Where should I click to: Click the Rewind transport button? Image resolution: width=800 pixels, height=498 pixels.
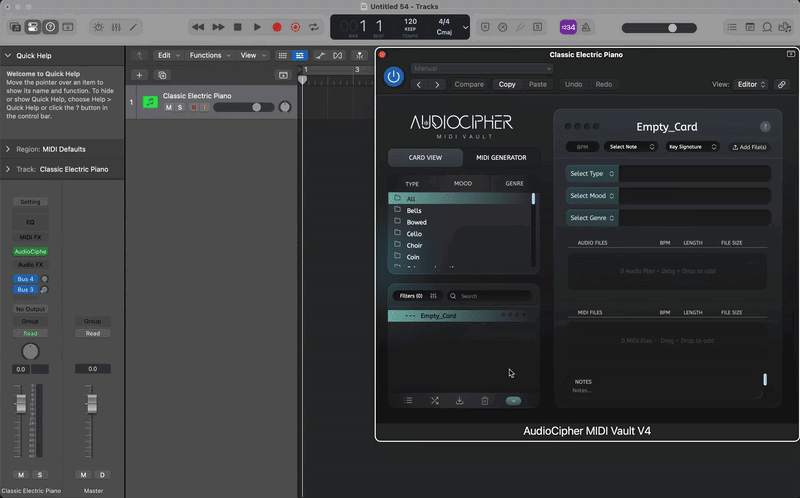pos(198,27)
